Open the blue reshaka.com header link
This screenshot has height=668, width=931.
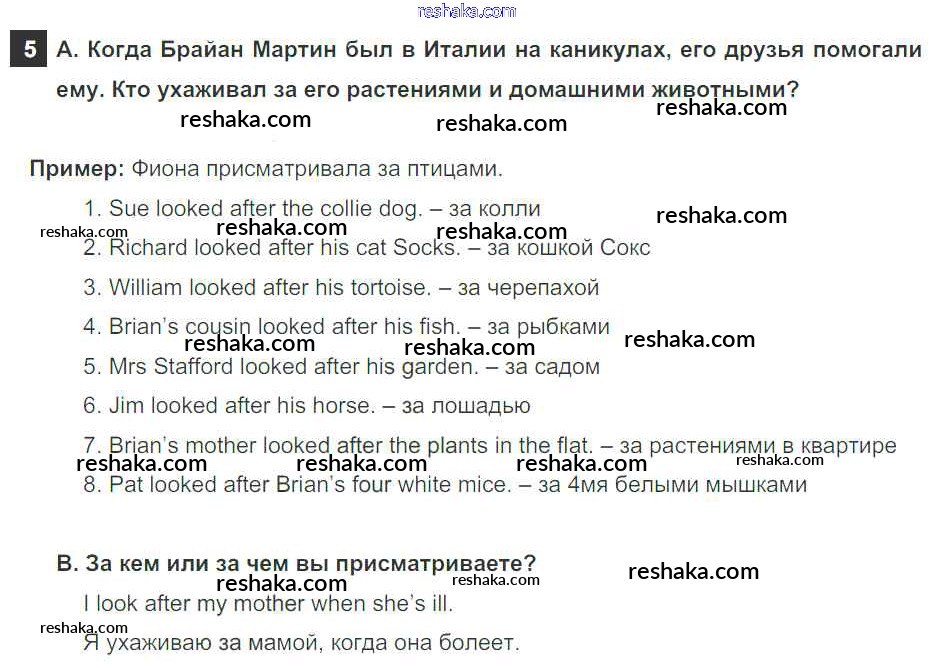pos(466,11)
